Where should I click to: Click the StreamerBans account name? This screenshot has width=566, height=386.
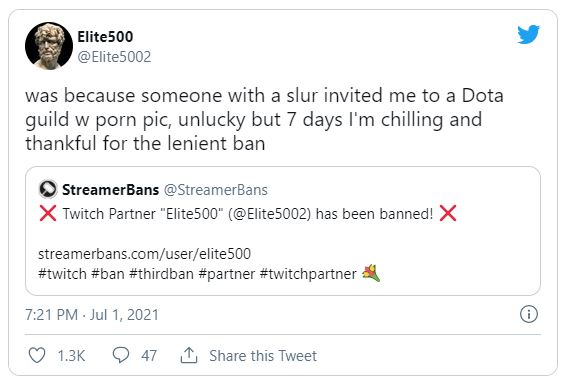click(110, 190)
